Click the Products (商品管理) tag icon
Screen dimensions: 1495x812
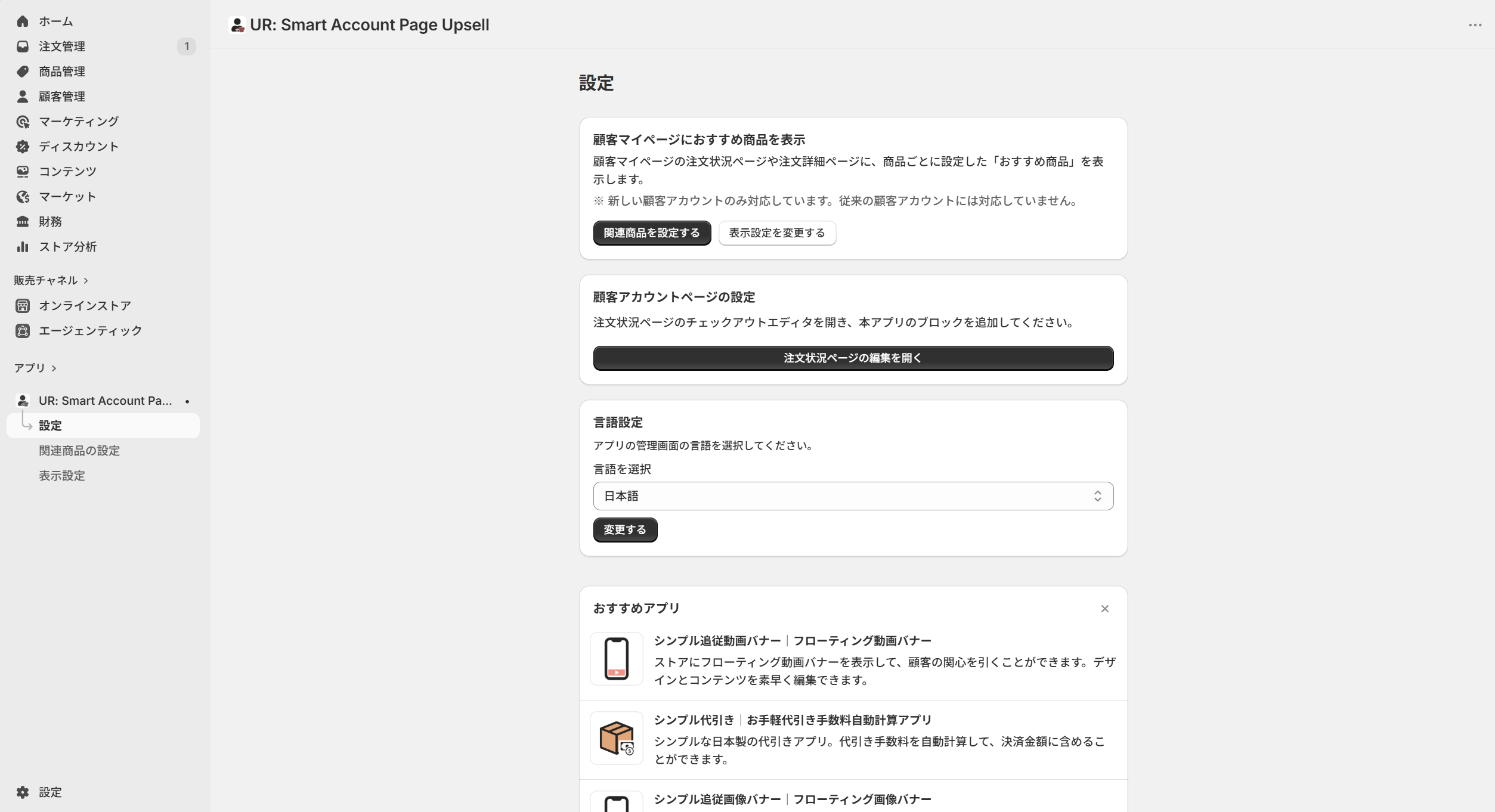(23, 72)
